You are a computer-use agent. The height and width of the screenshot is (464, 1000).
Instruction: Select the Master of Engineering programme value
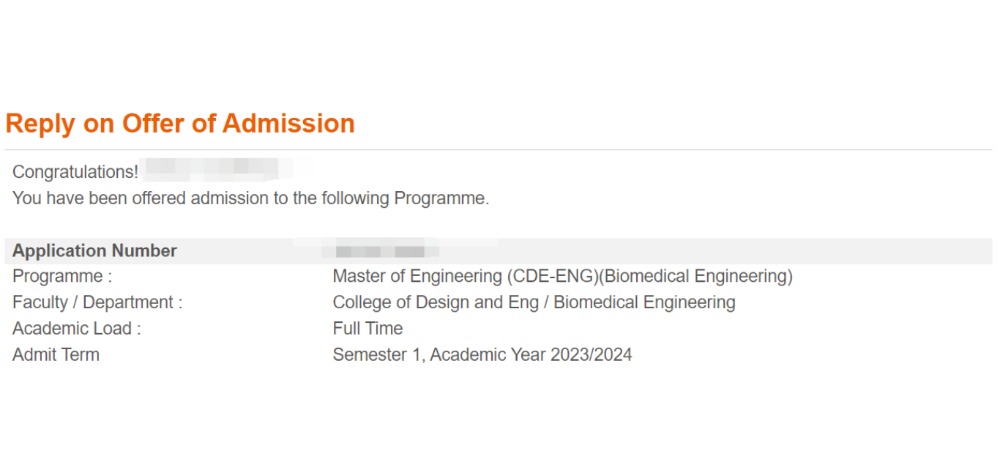562,277
